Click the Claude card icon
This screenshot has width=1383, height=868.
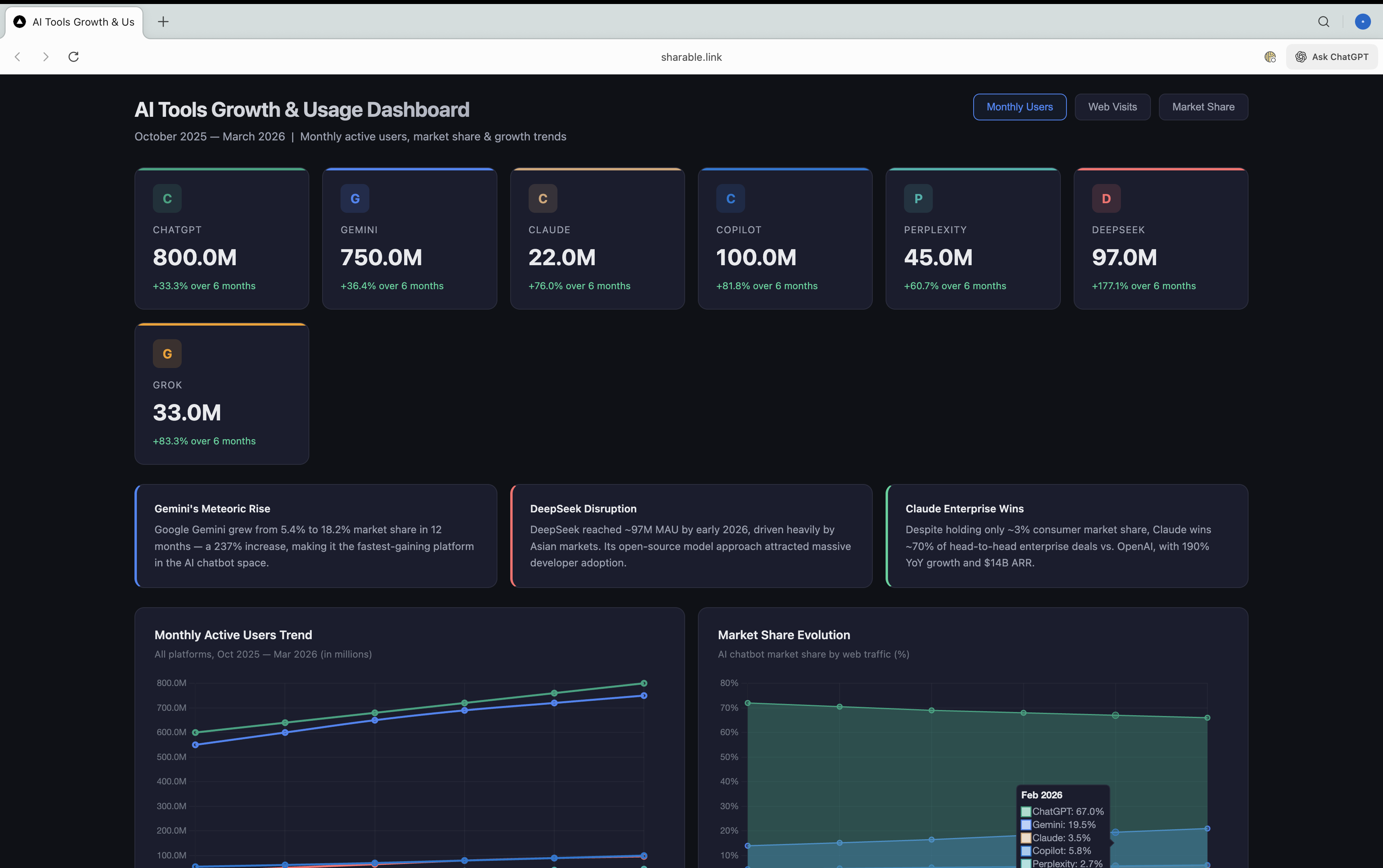click(x=543, y=198)
